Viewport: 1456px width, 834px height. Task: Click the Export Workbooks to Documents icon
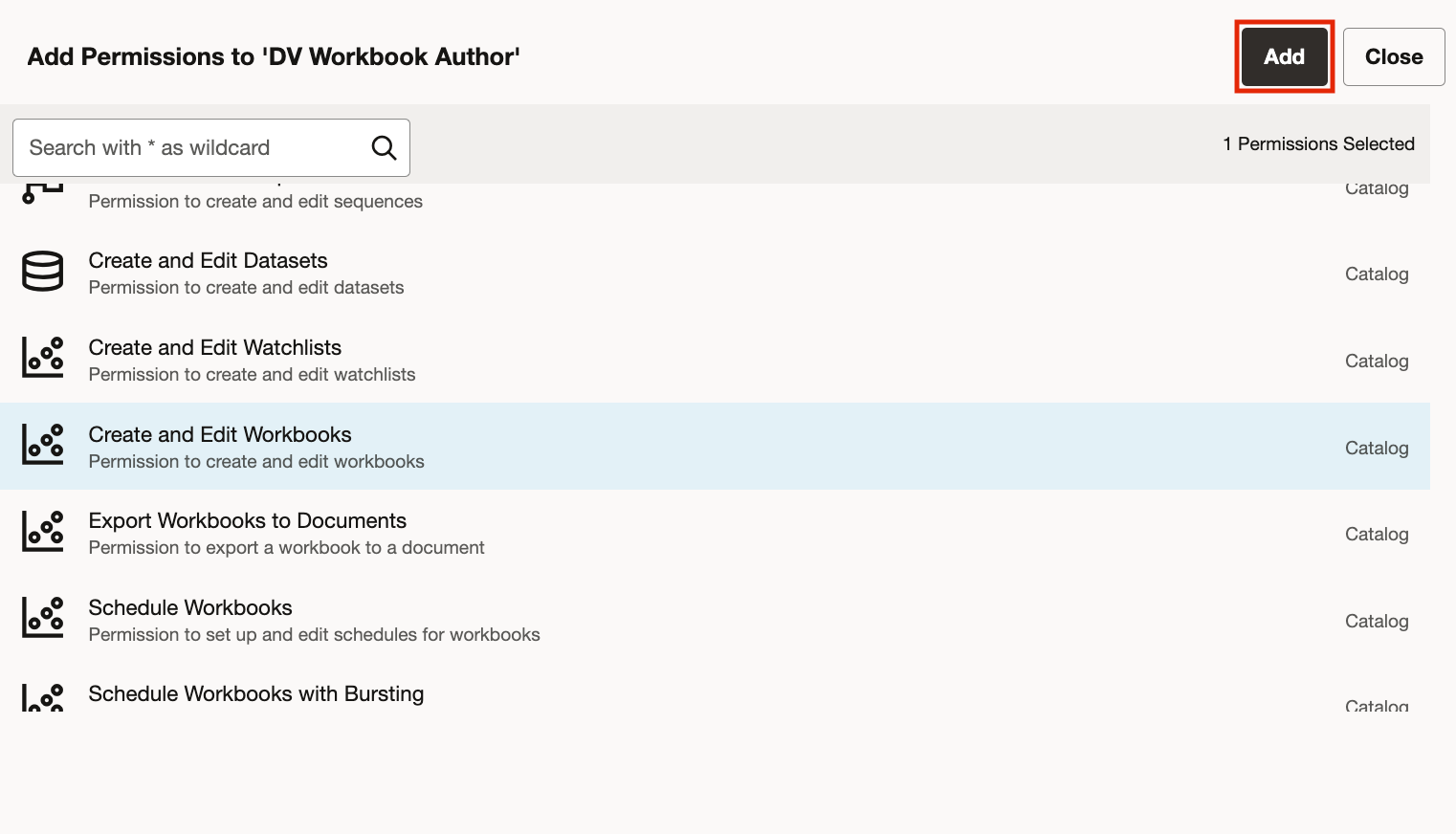click(43, 532)
